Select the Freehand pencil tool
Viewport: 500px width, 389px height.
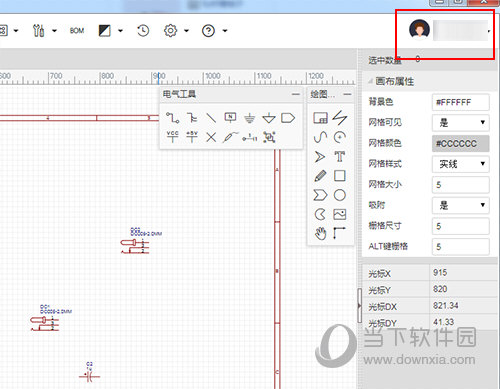(320, 176)
